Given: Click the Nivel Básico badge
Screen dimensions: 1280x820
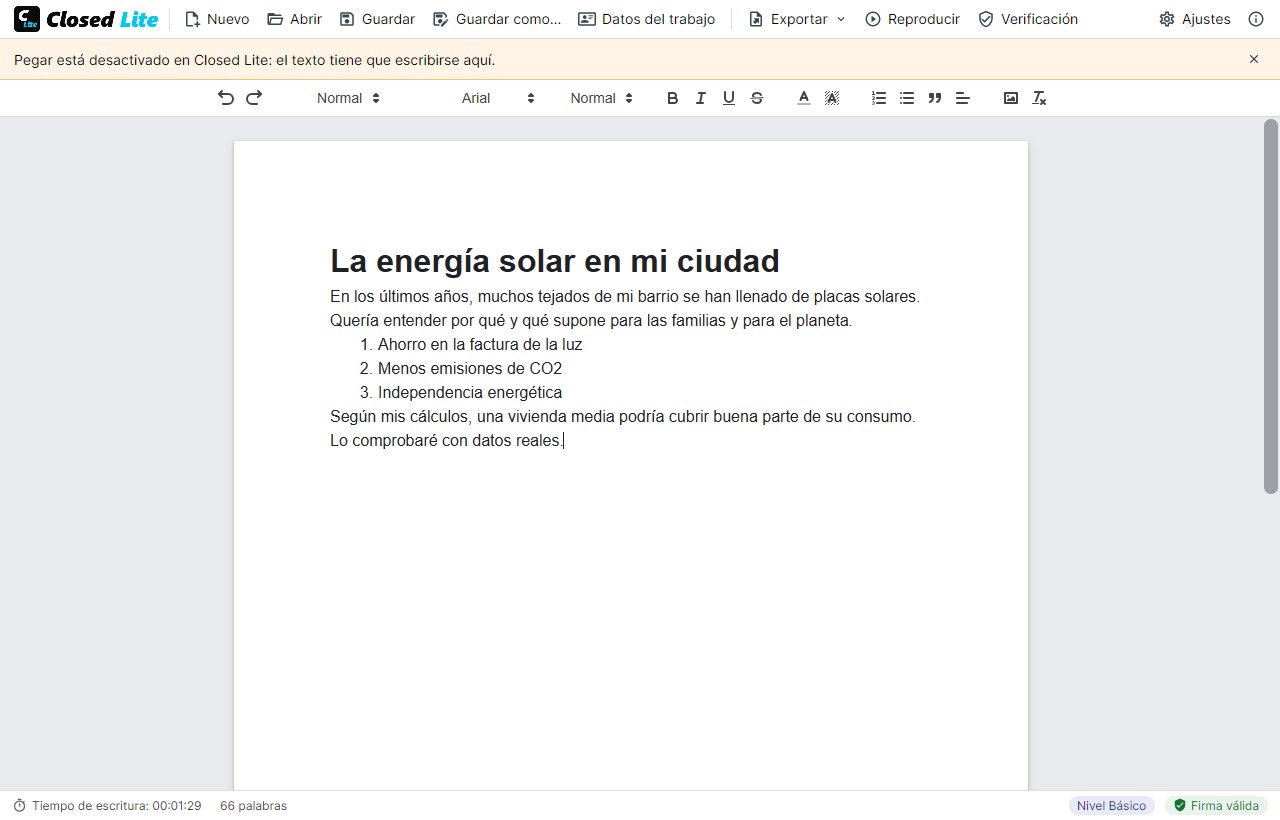Looking at the screenshot, I should [x=1111, y=805].
